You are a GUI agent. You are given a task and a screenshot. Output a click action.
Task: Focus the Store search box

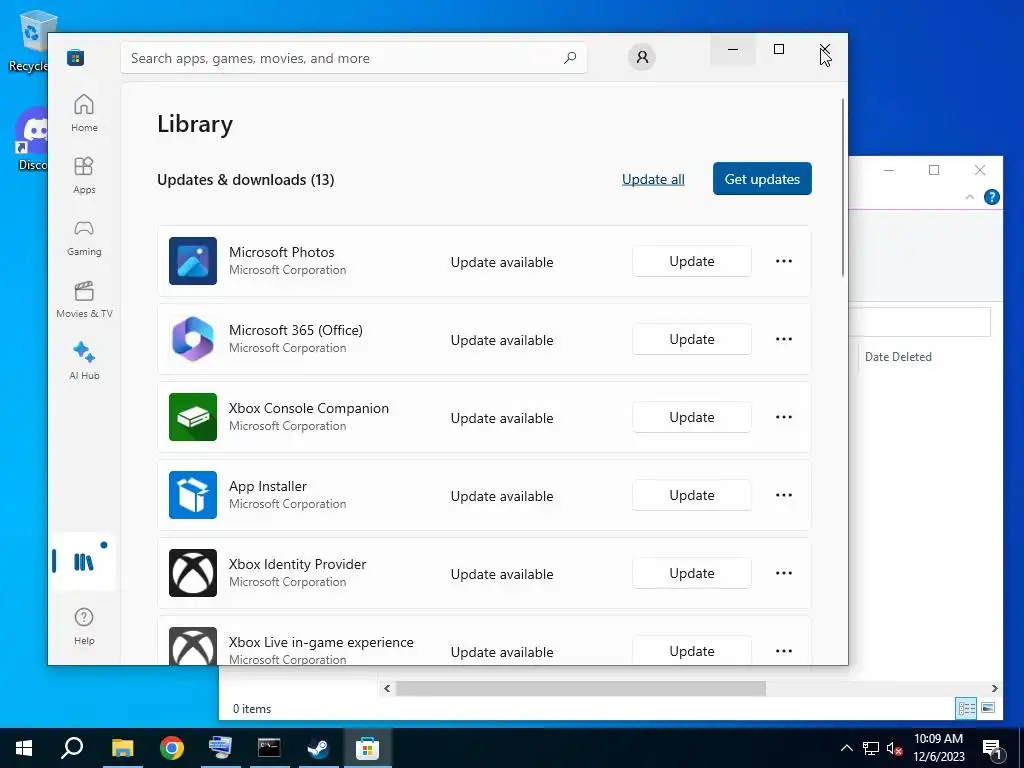354,58
